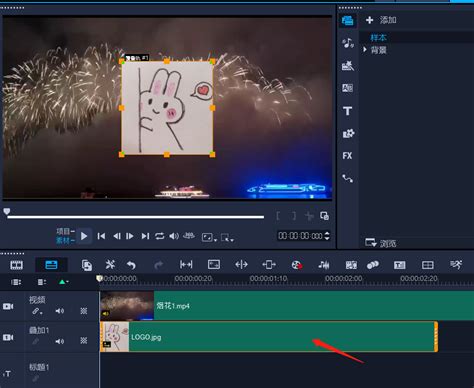Open the Sound Mixer
This screenshot has width=474, height=388.
[x=324, y=265]
